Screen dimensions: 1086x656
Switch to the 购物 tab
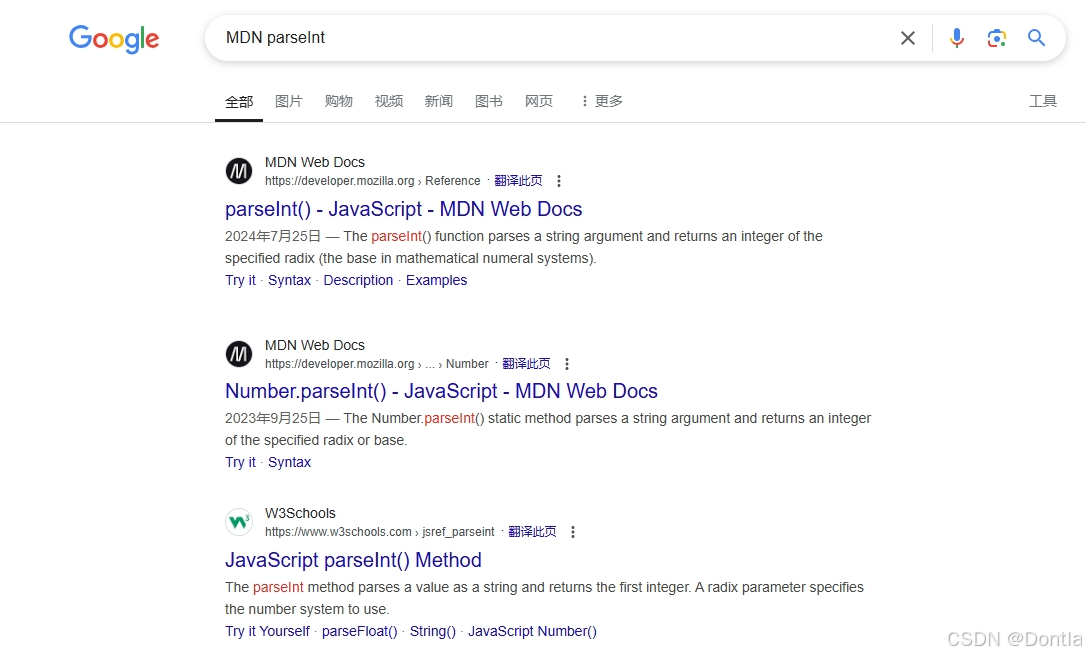pos(339,101)
